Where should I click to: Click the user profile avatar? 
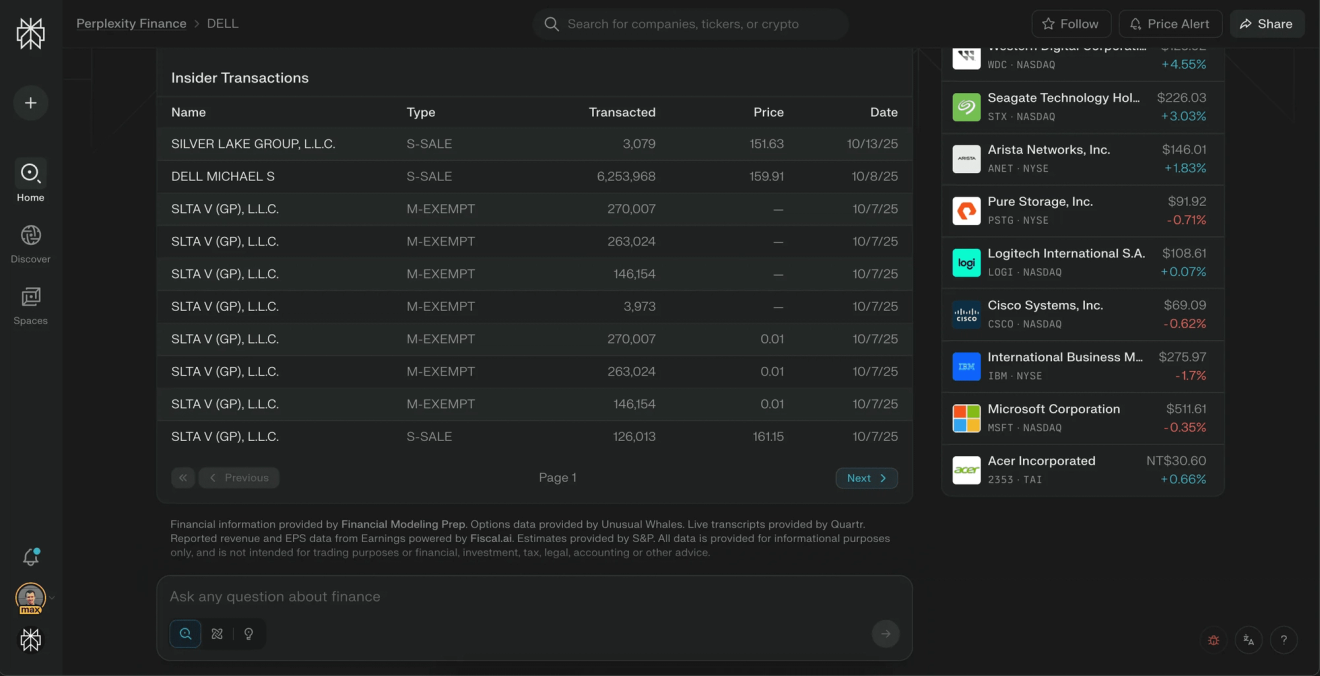coord(31,599)
